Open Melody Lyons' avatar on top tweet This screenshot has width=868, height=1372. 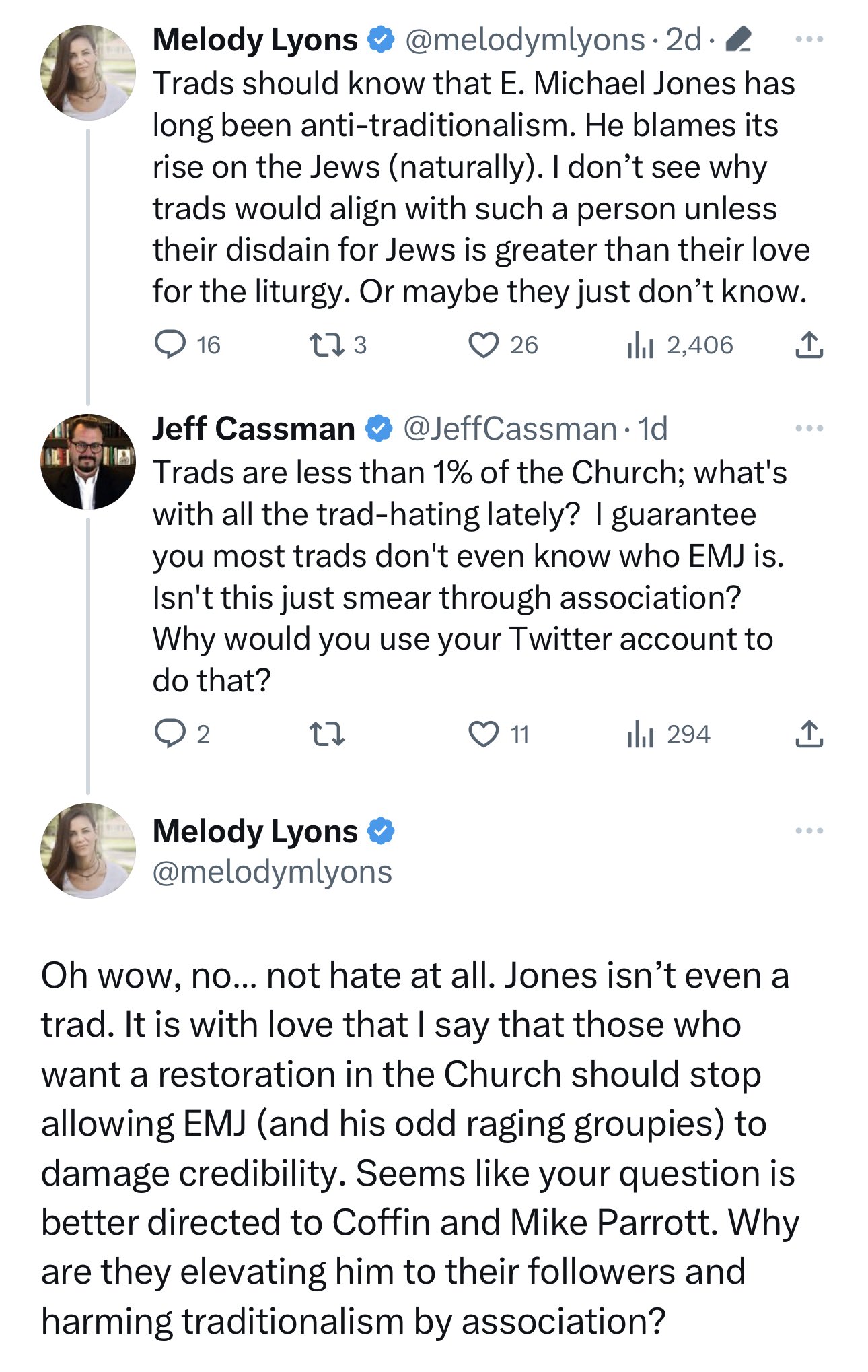(x=88, y=73)
